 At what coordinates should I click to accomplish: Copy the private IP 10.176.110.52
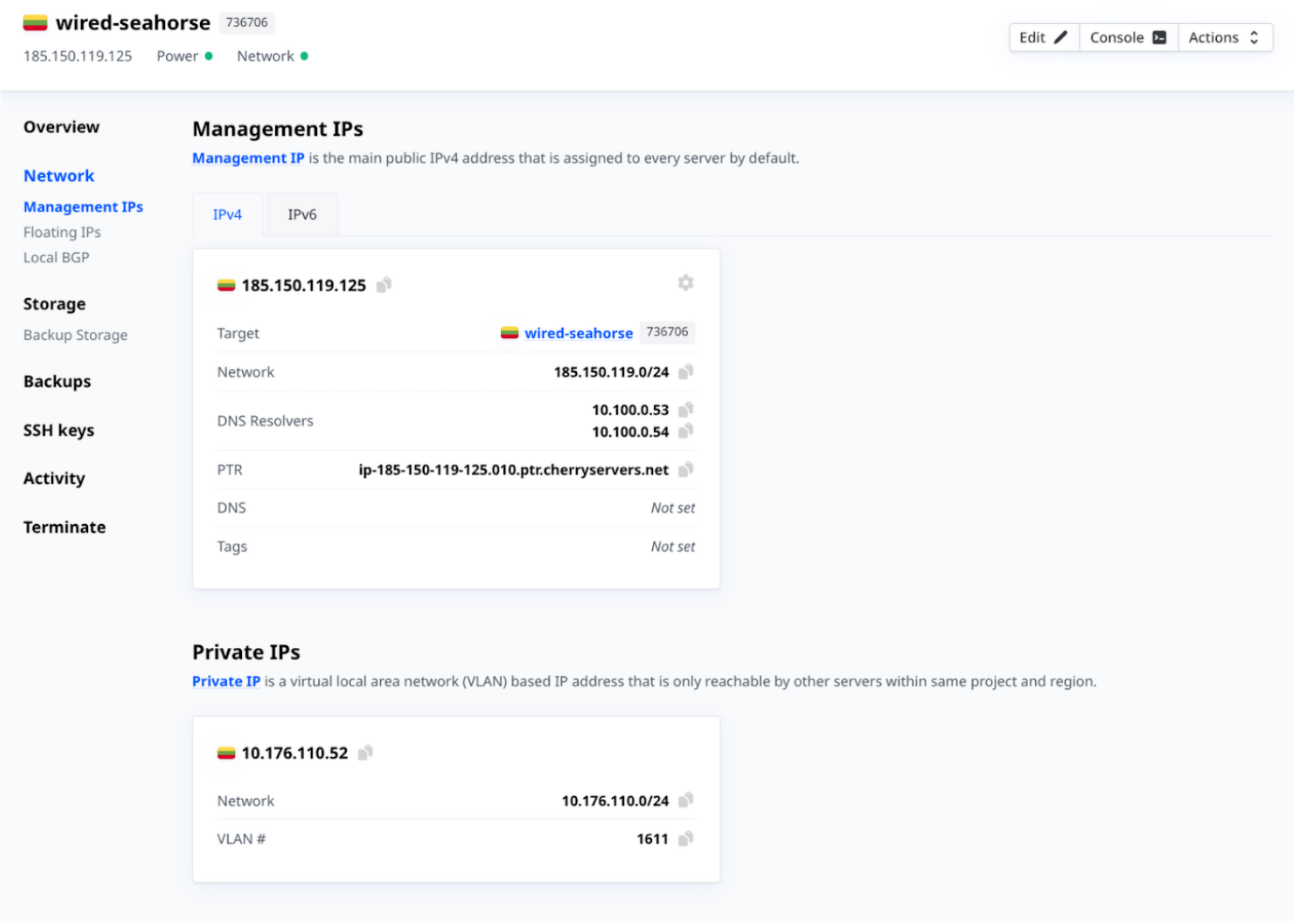[x=366, y=753]
